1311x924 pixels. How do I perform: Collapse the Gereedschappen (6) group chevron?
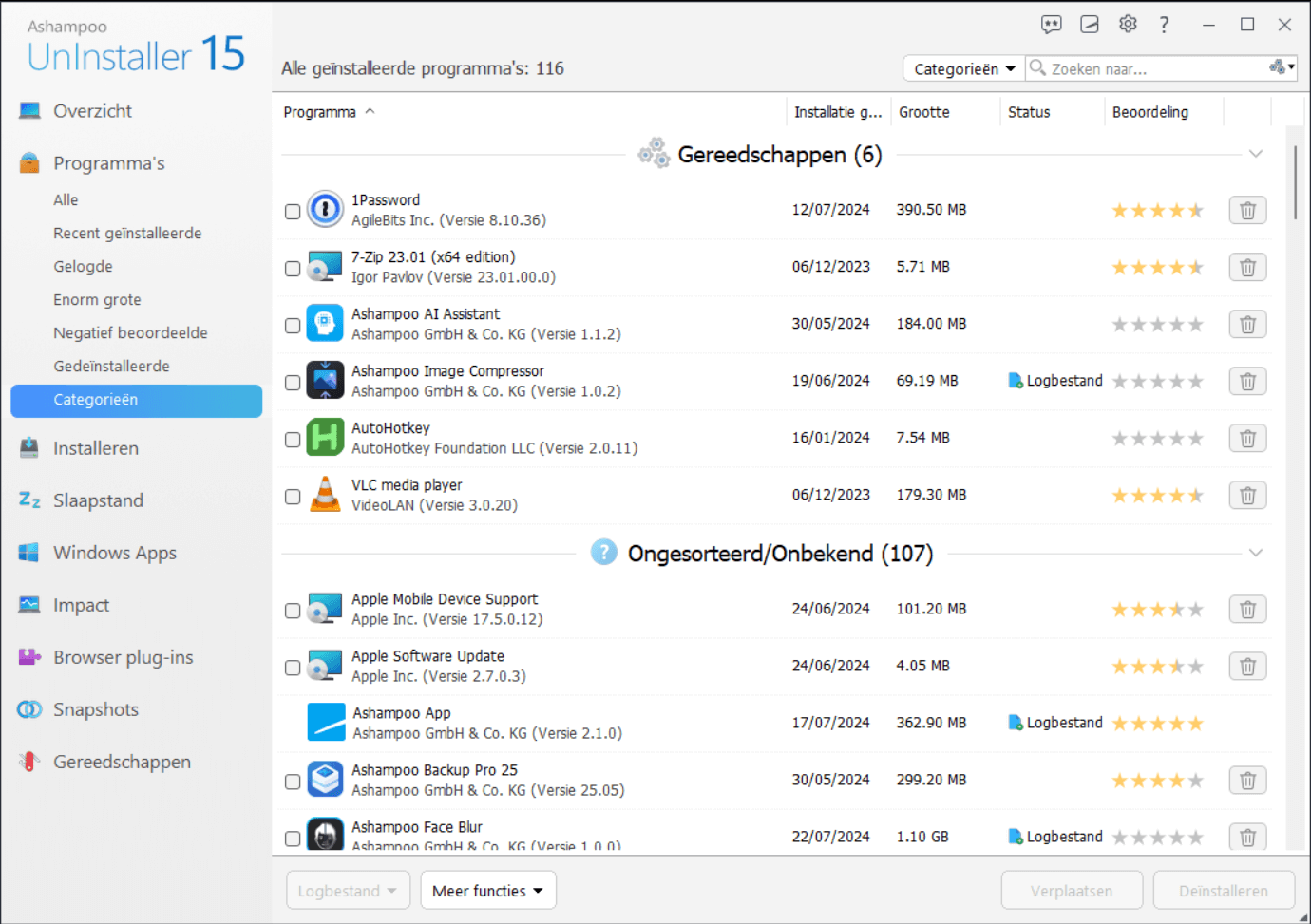pos(1255,154)
